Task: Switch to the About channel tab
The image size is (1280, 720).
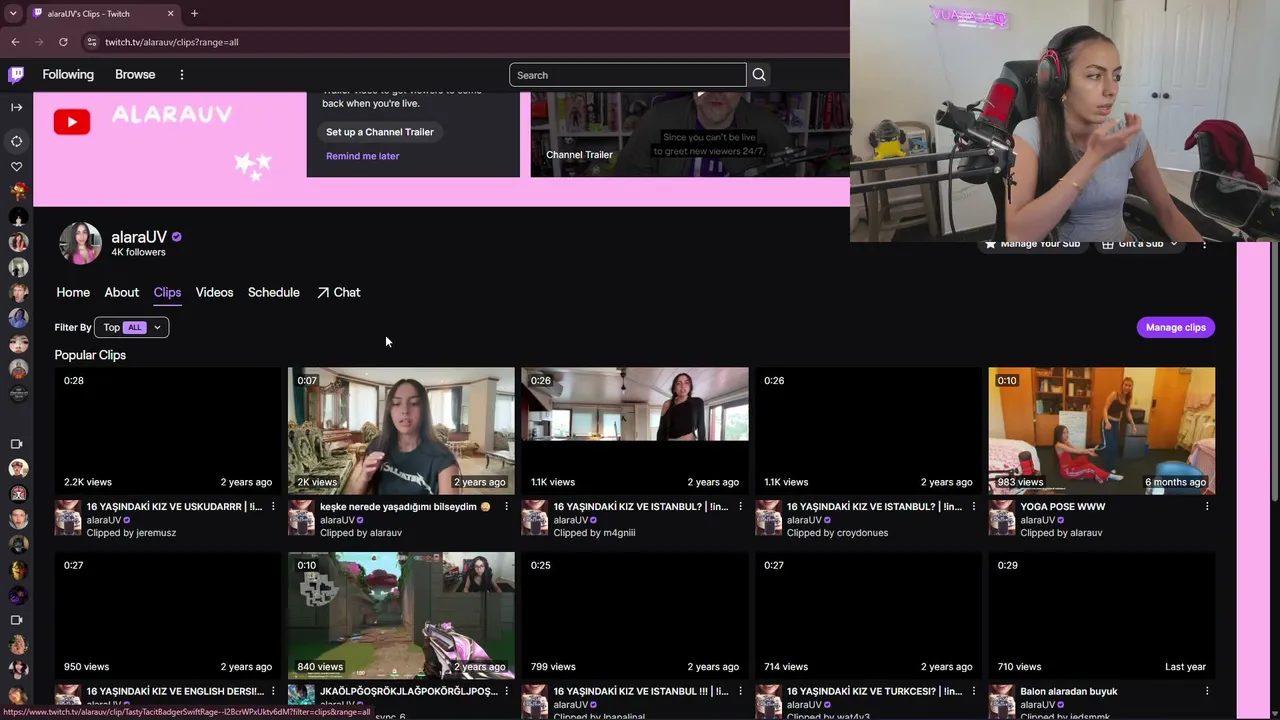Action: pos(122,292)
